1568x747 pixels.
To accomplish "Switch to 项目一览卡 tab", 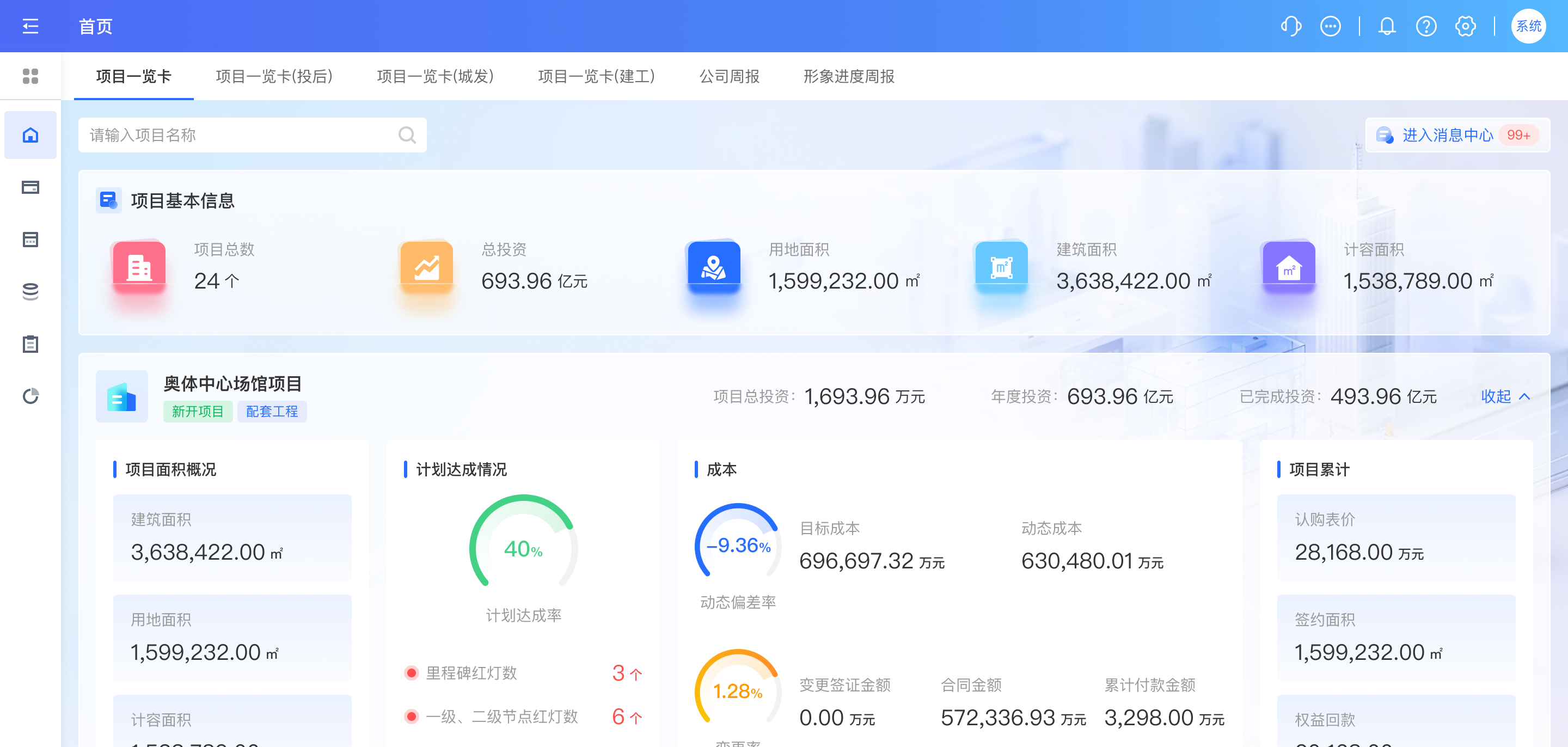I will (134, 76).
